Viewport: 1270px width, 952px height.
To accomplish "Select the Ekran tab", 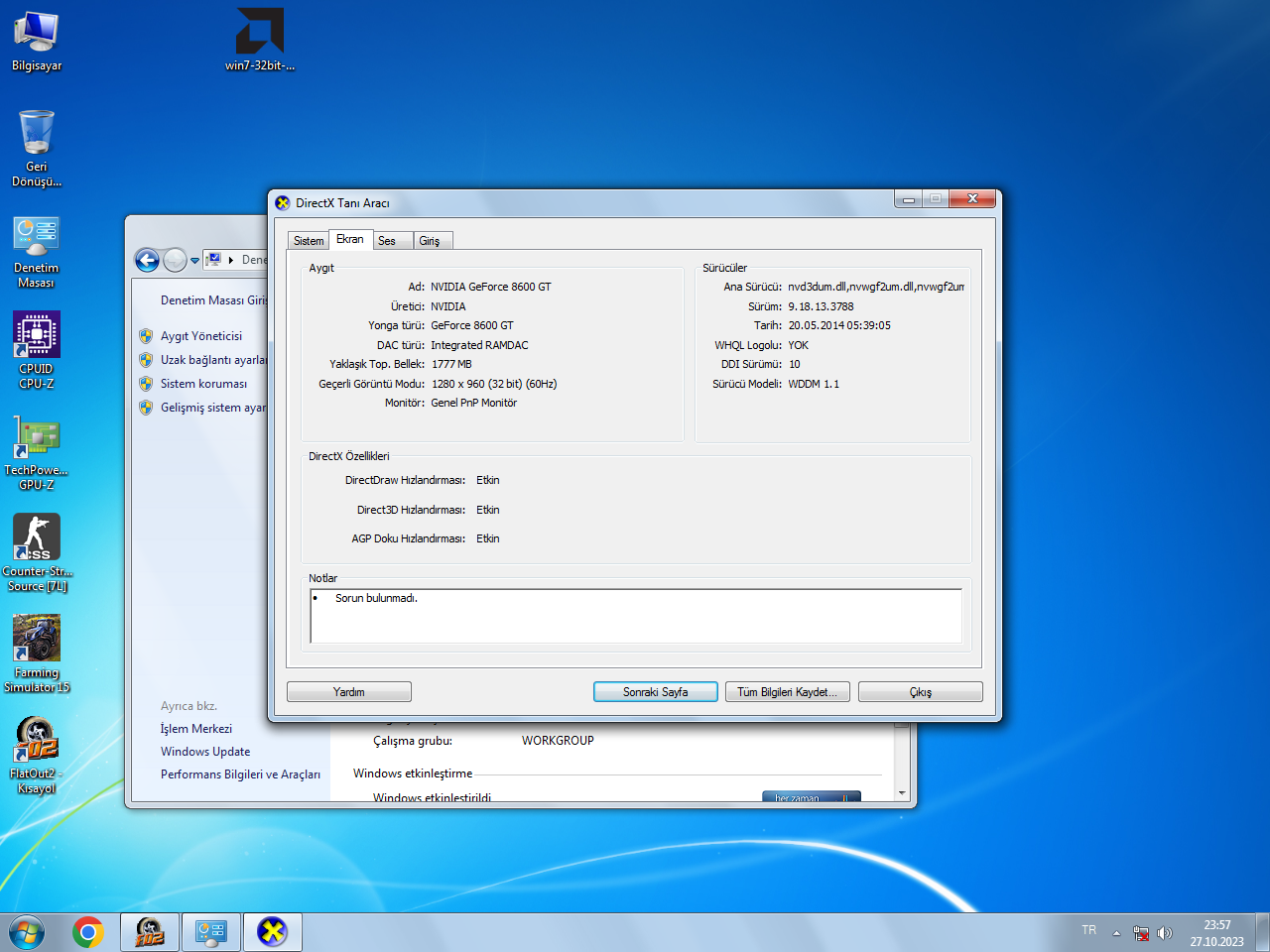I will [x=350, y=239].
